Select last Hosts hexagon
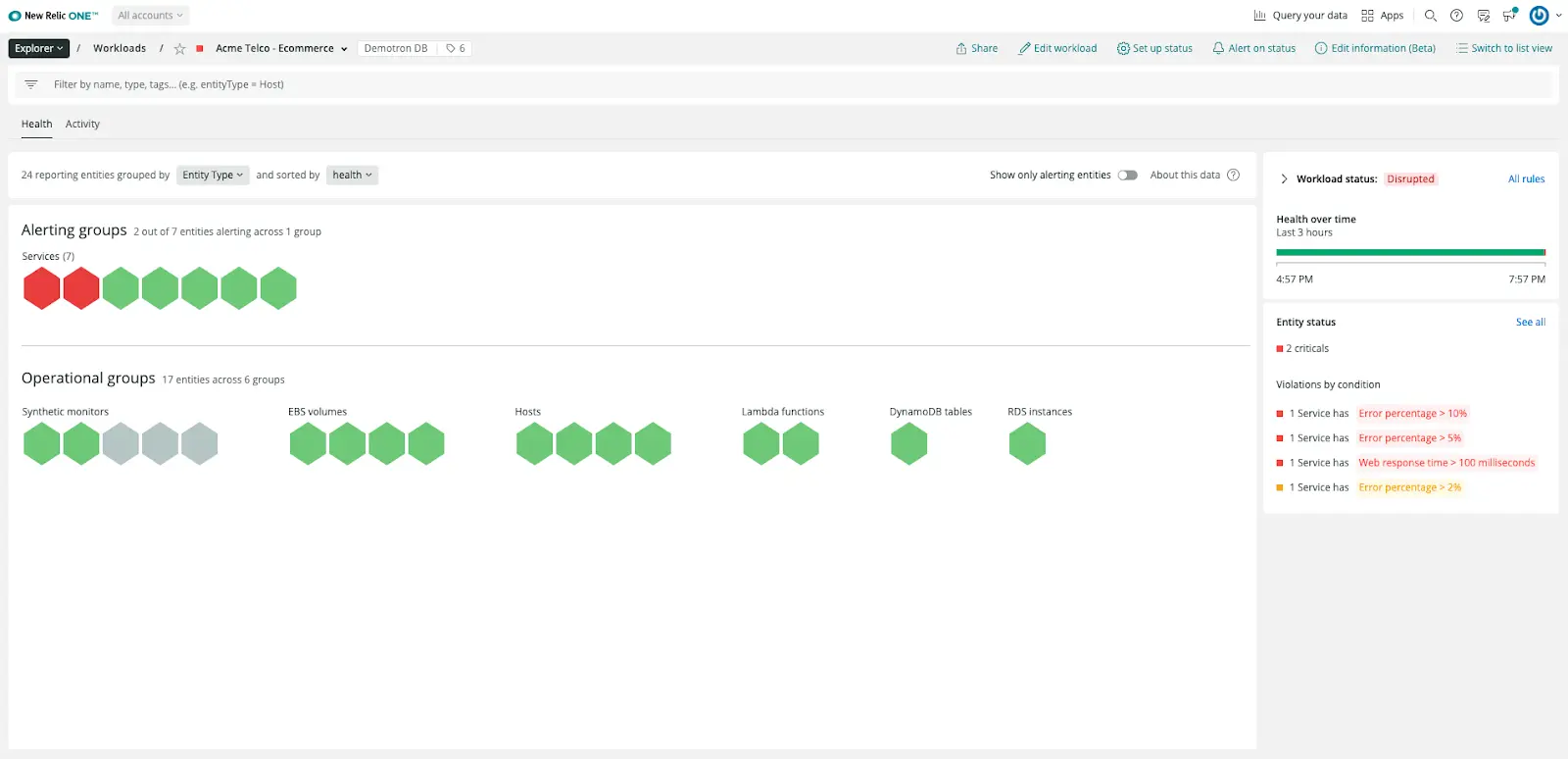1568x759 pixels. [653, 443]
